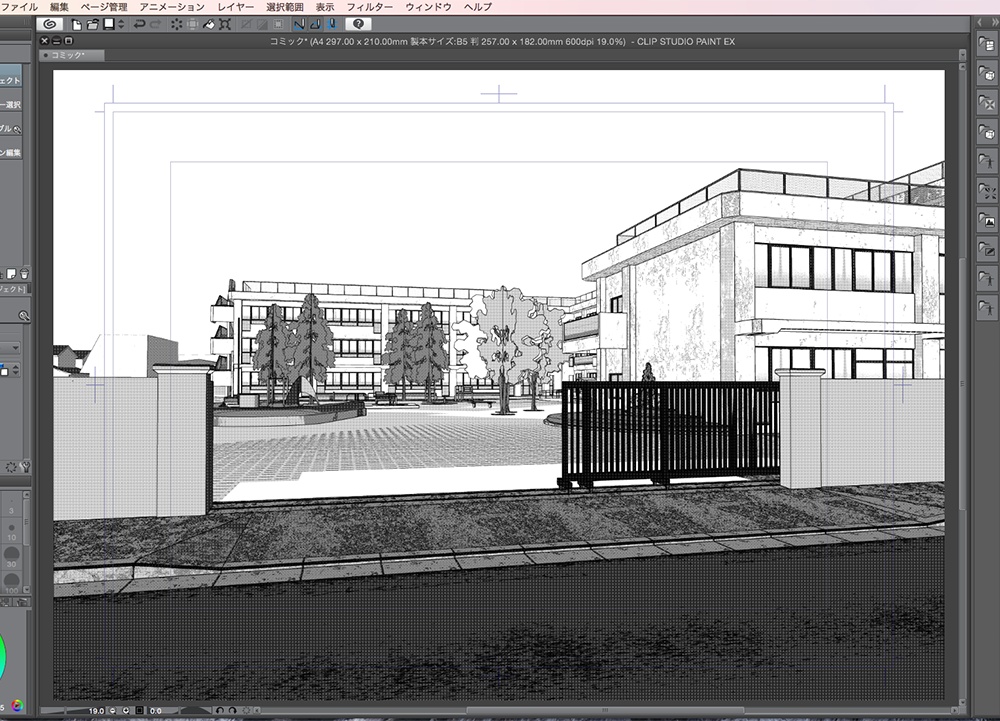
Task: Open CLIP STUDIO launcher icon
Action: [49, 24]
